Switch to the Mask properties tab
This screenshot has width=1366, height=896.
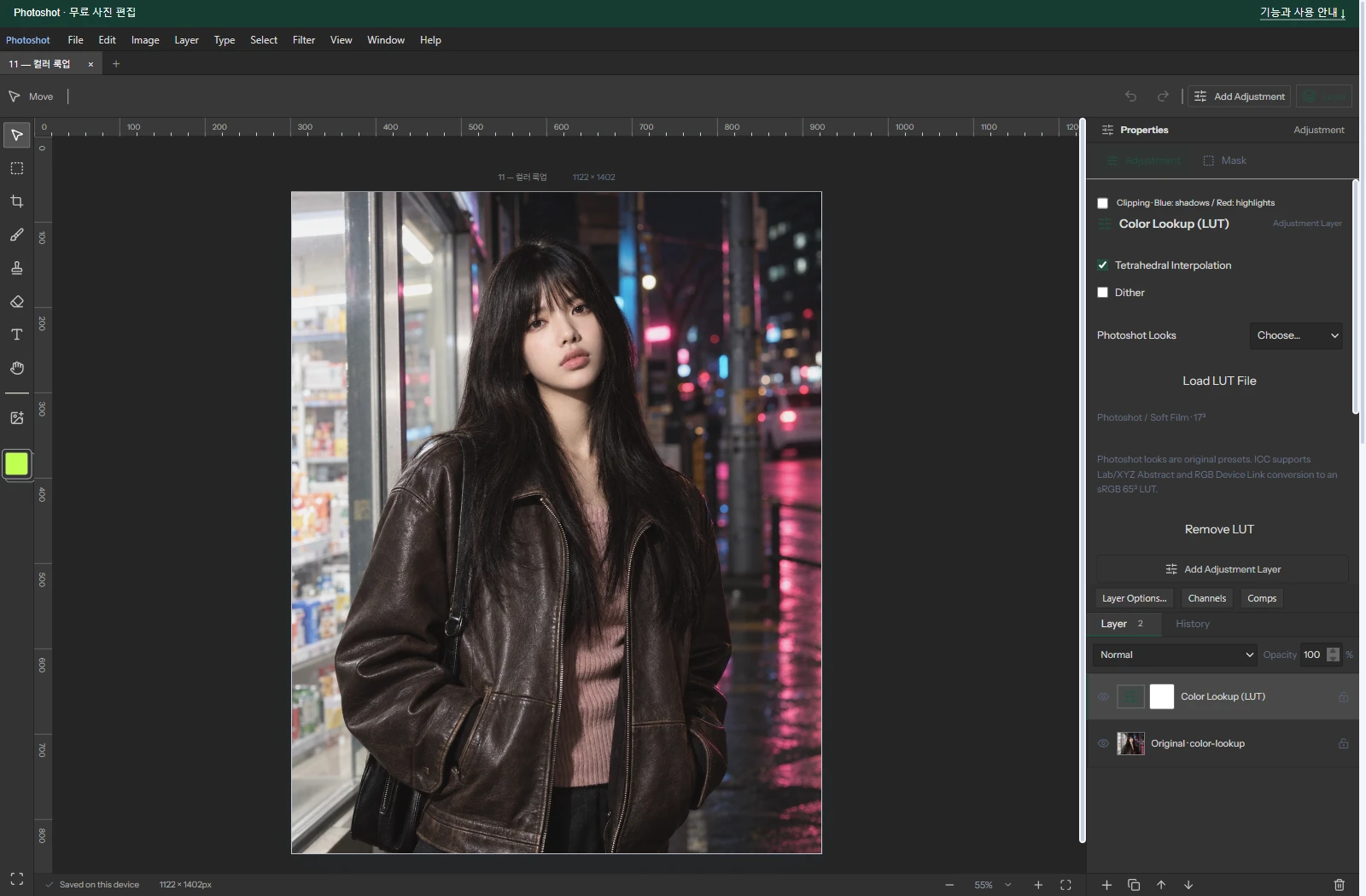(1224, 160)
